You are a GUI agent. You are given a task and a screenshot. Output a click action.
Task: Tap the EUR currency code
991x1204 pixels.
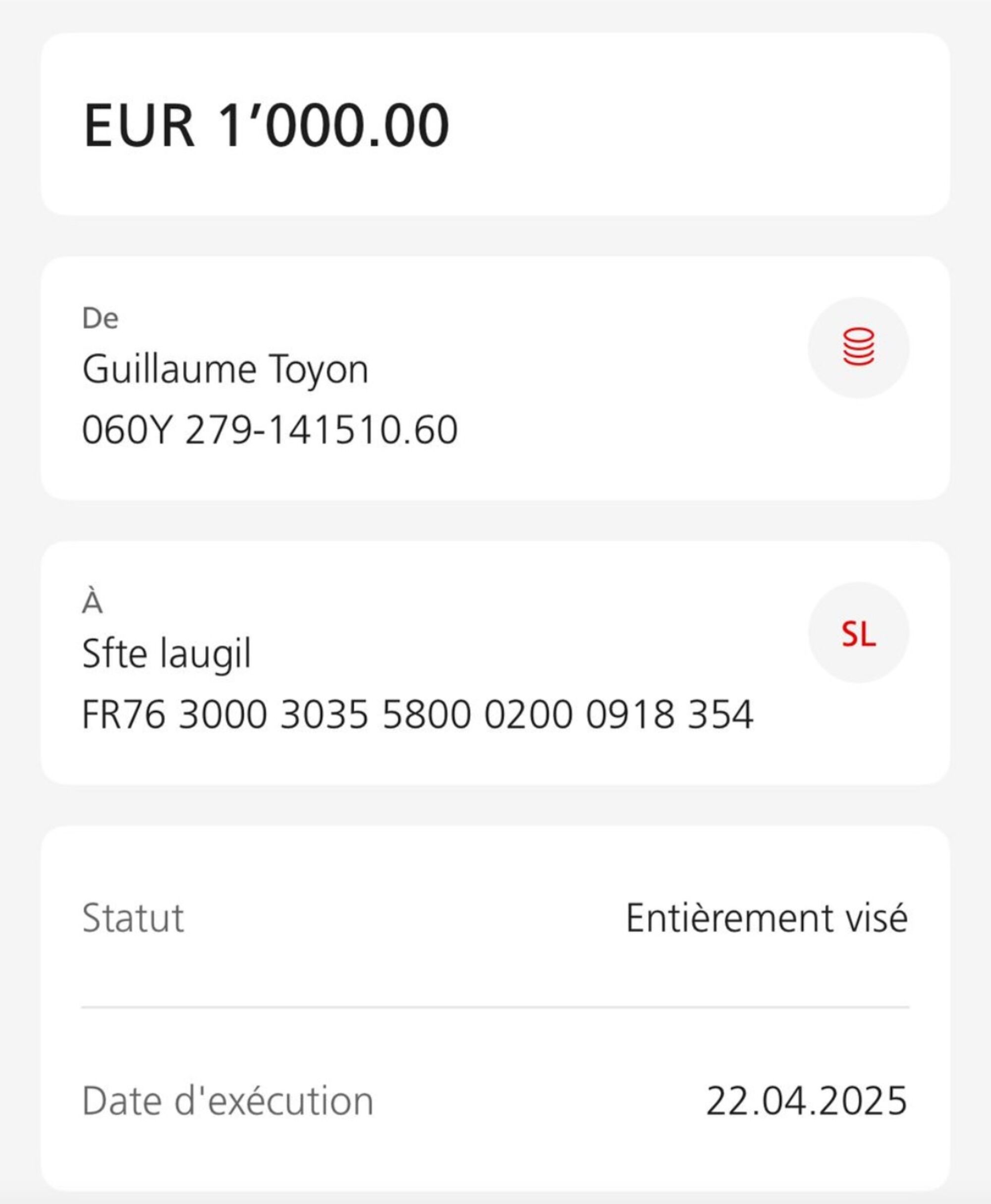point(139,125)
